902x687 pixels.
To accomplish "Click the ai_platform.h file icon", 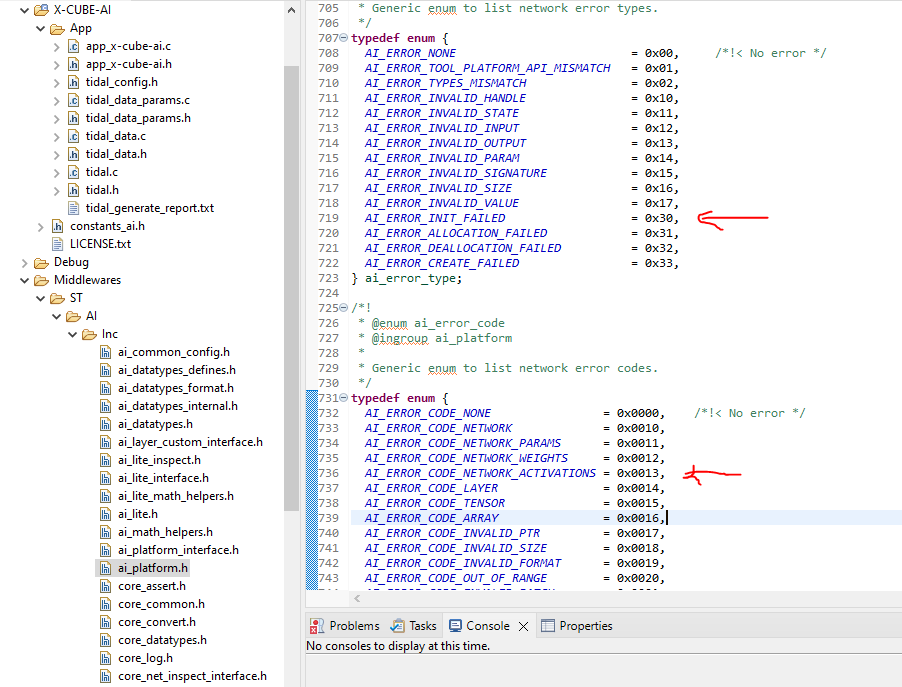I will [x=105, y=568].
